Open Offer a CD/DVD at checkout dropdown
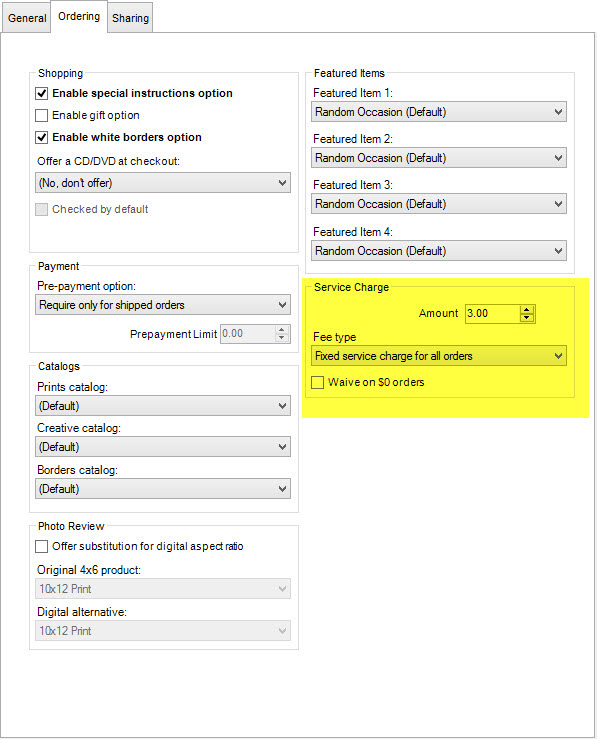Image resolution: width=597 pixels, height=739 pixels. pyautogui.click(x=163, y=183)
